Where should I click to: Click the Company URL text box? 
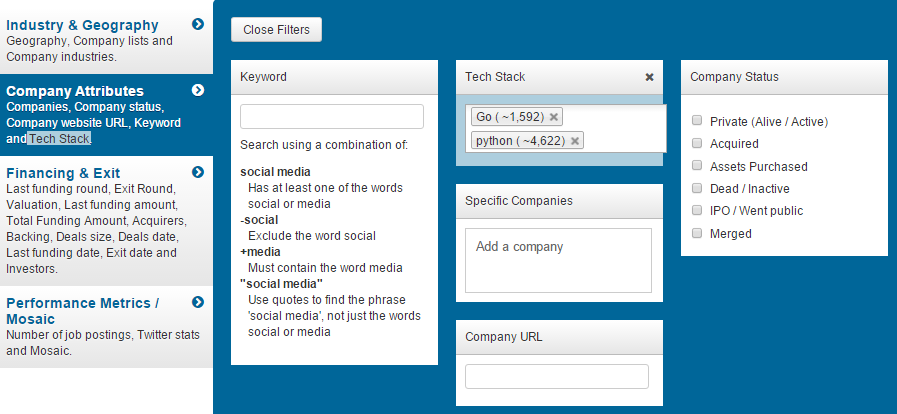(x=557, y=376)
